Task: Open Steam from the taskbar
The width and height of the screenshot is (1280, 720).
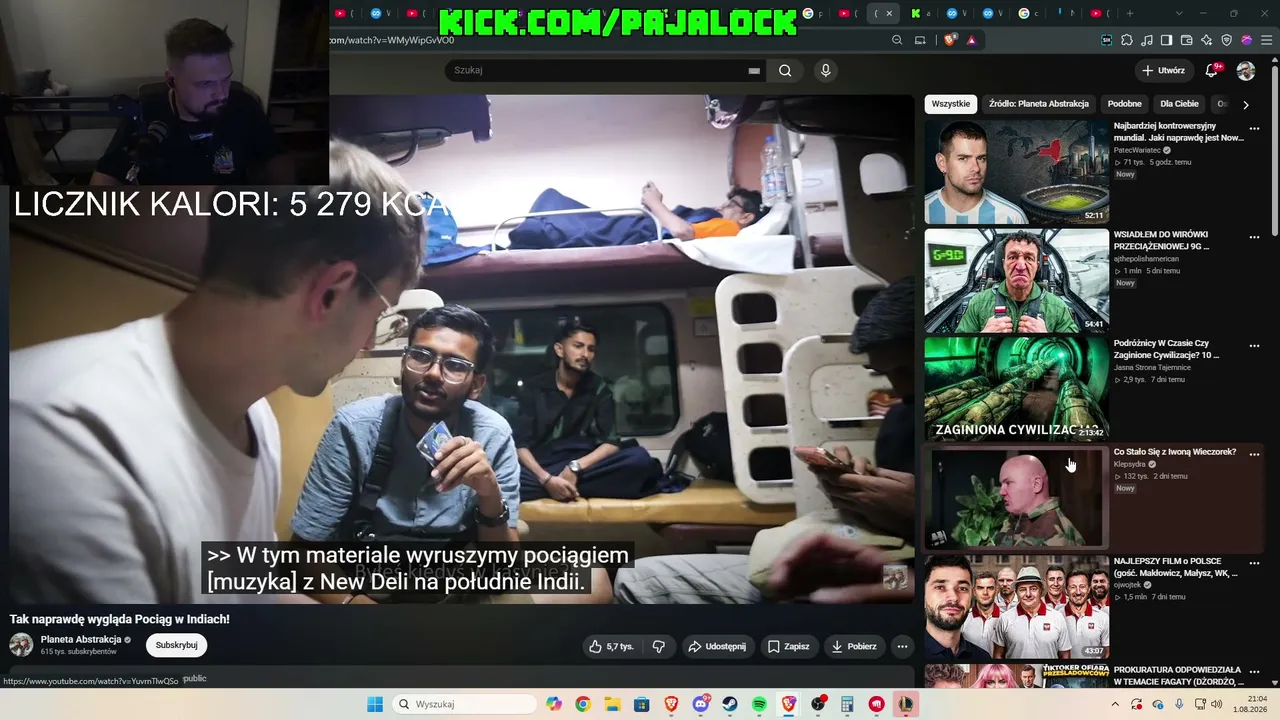Action: (x=730, y=704)
